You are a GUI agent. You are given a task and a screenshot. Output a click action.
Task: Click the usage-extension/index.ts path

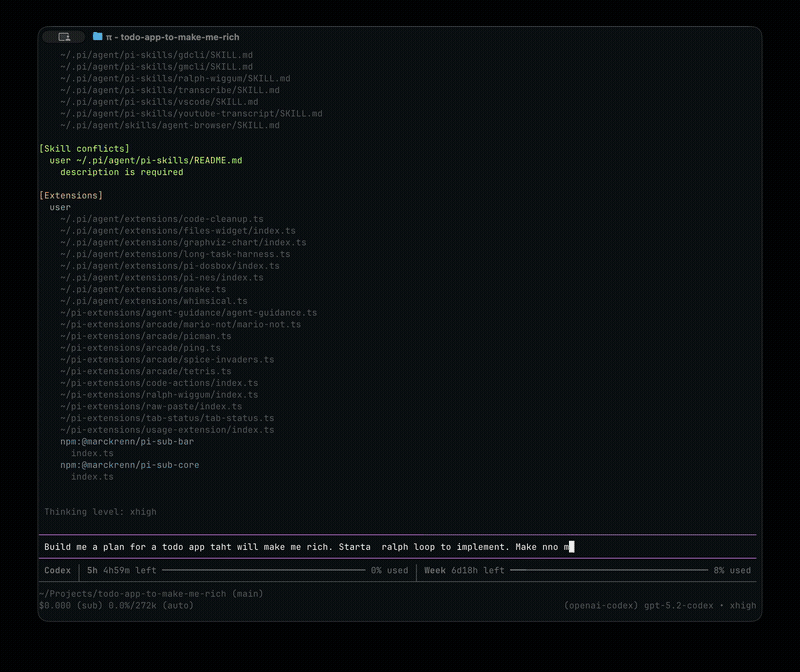tap(167, 430)
